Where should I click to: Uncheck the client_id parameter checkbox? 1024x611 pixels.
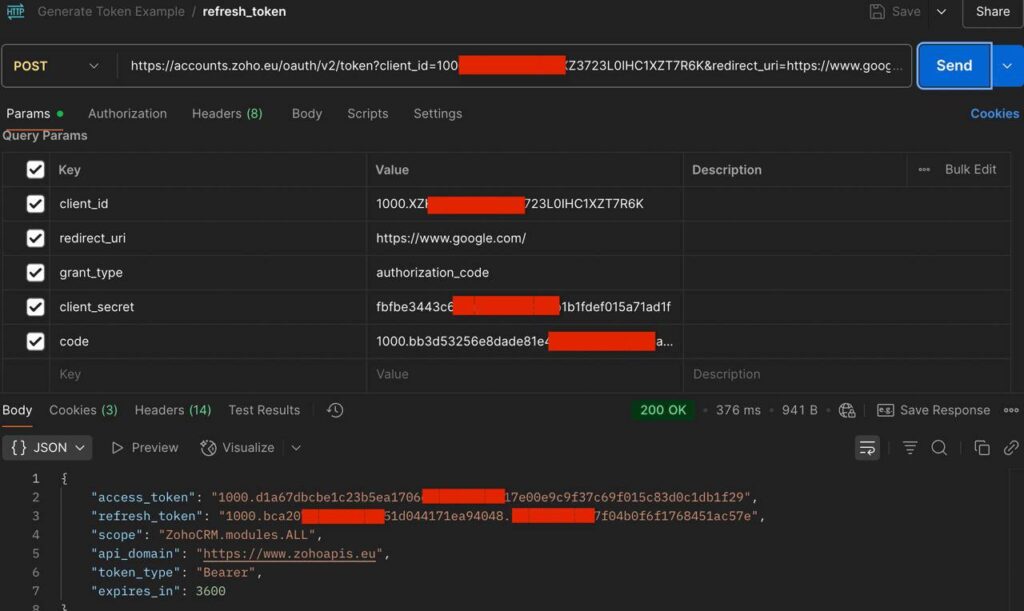pos(35,204)
